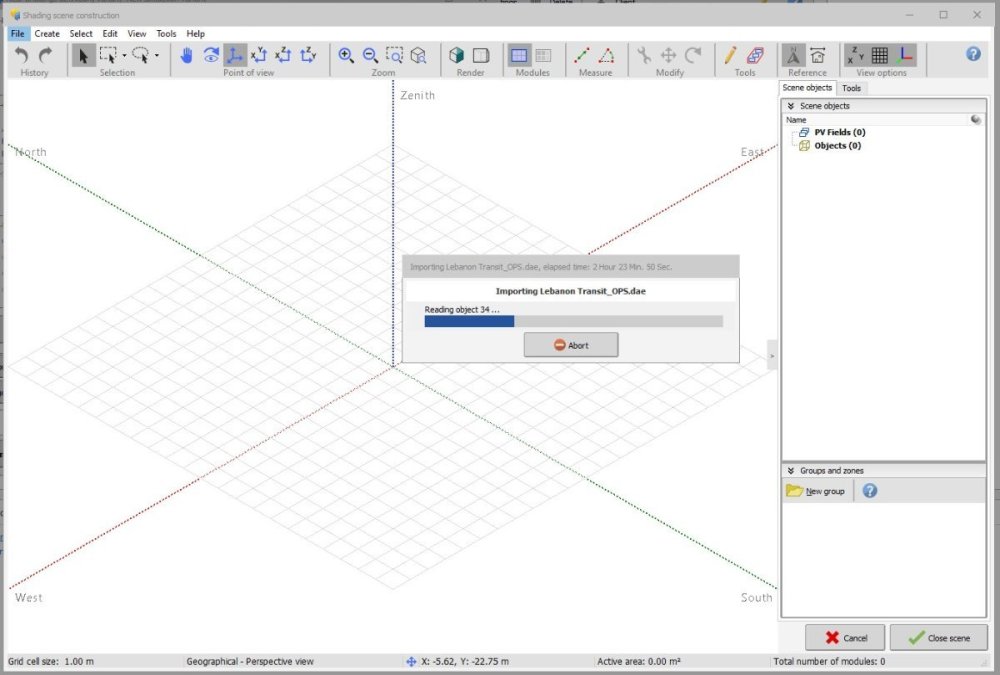Select the distance measure tool
This screenshot has height=675, width=1000.
pos(581,57)
